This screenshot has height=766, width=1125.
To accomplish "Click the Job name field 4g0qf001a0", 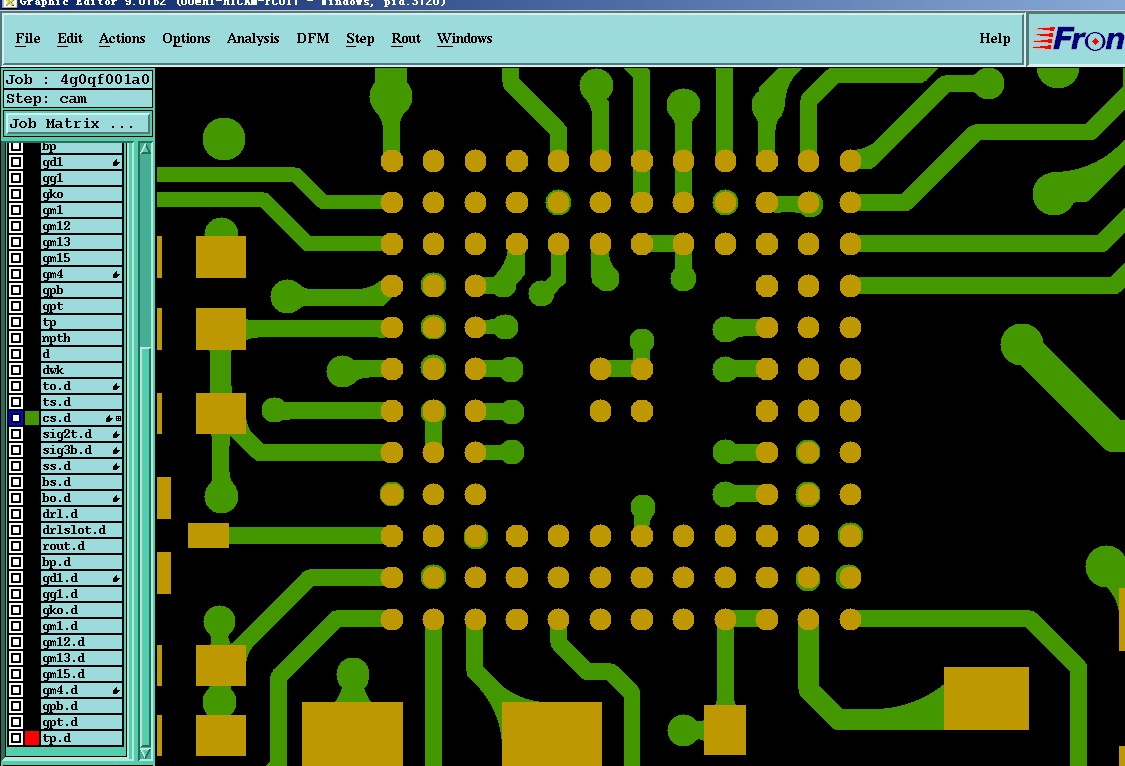I will point(77,80).
